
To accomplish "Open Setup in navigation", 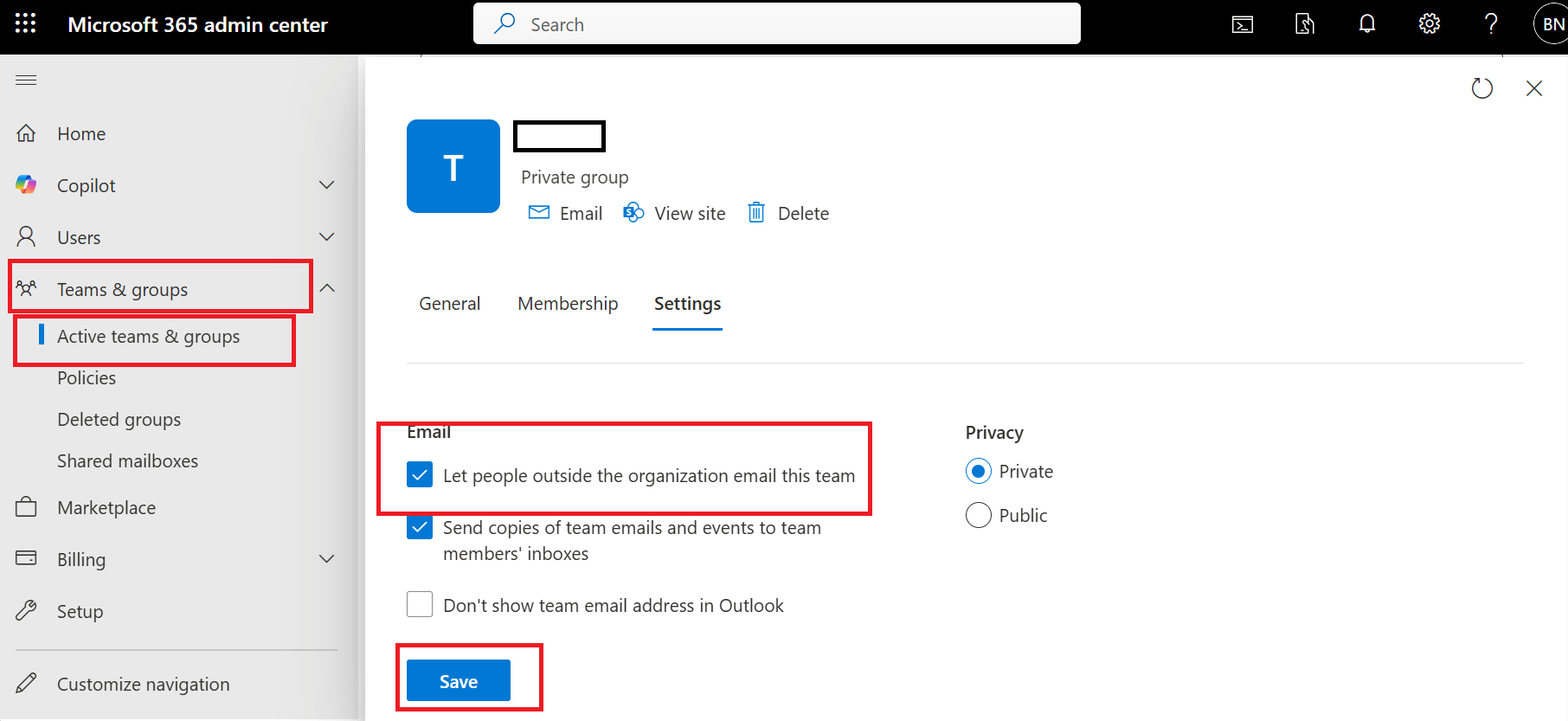I will [80, 612].
